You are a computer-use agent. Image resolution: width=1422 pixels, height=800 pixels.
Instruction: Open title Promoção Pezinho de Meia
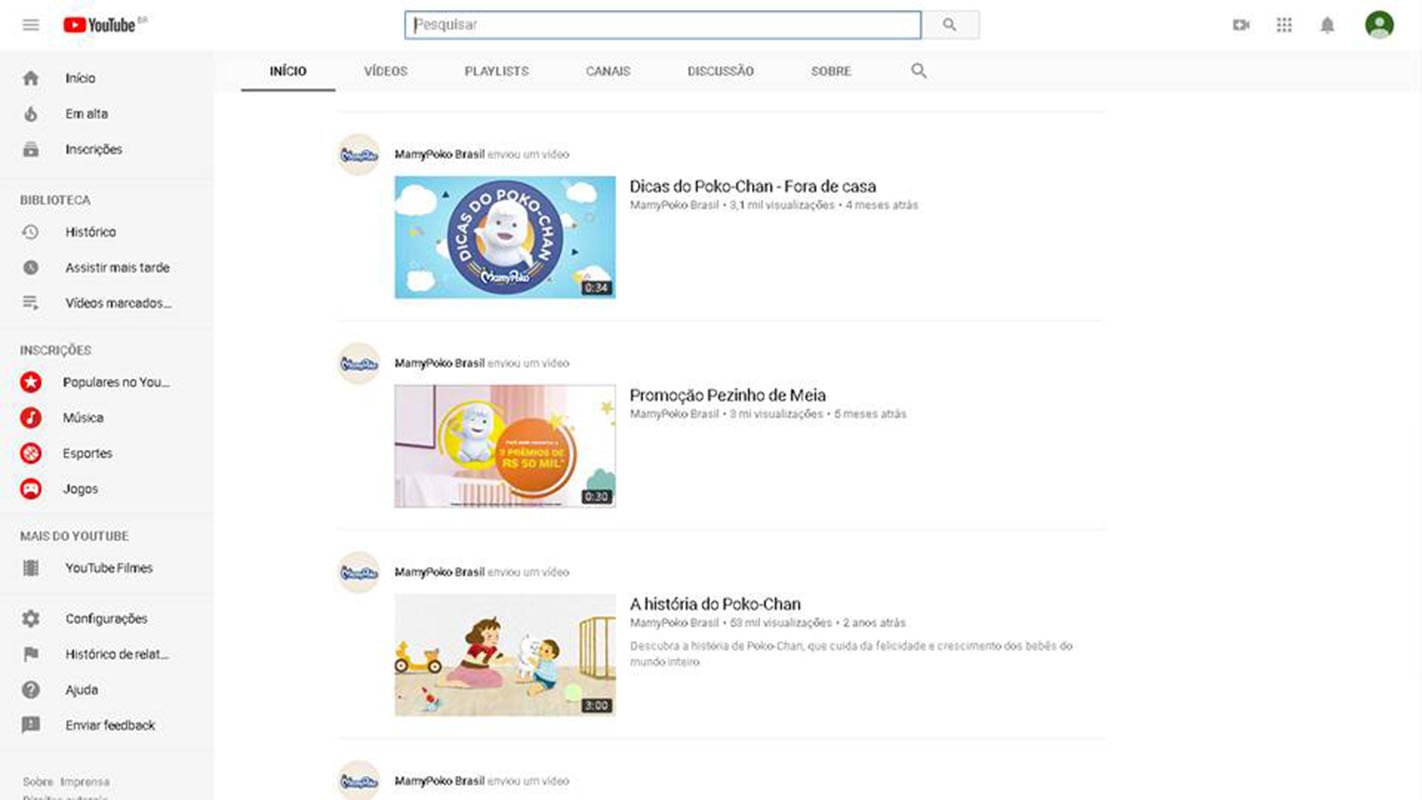728,395
